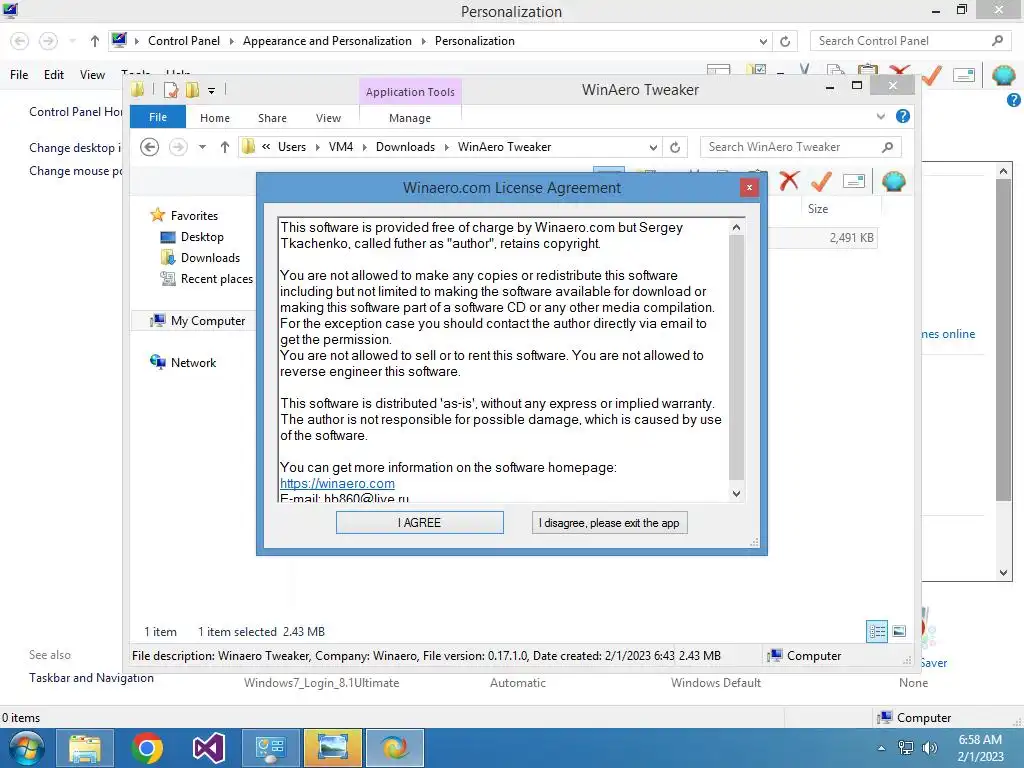Refresh the Personalization window address bar
Viewport: 1024px width, 768px height.
785,42
